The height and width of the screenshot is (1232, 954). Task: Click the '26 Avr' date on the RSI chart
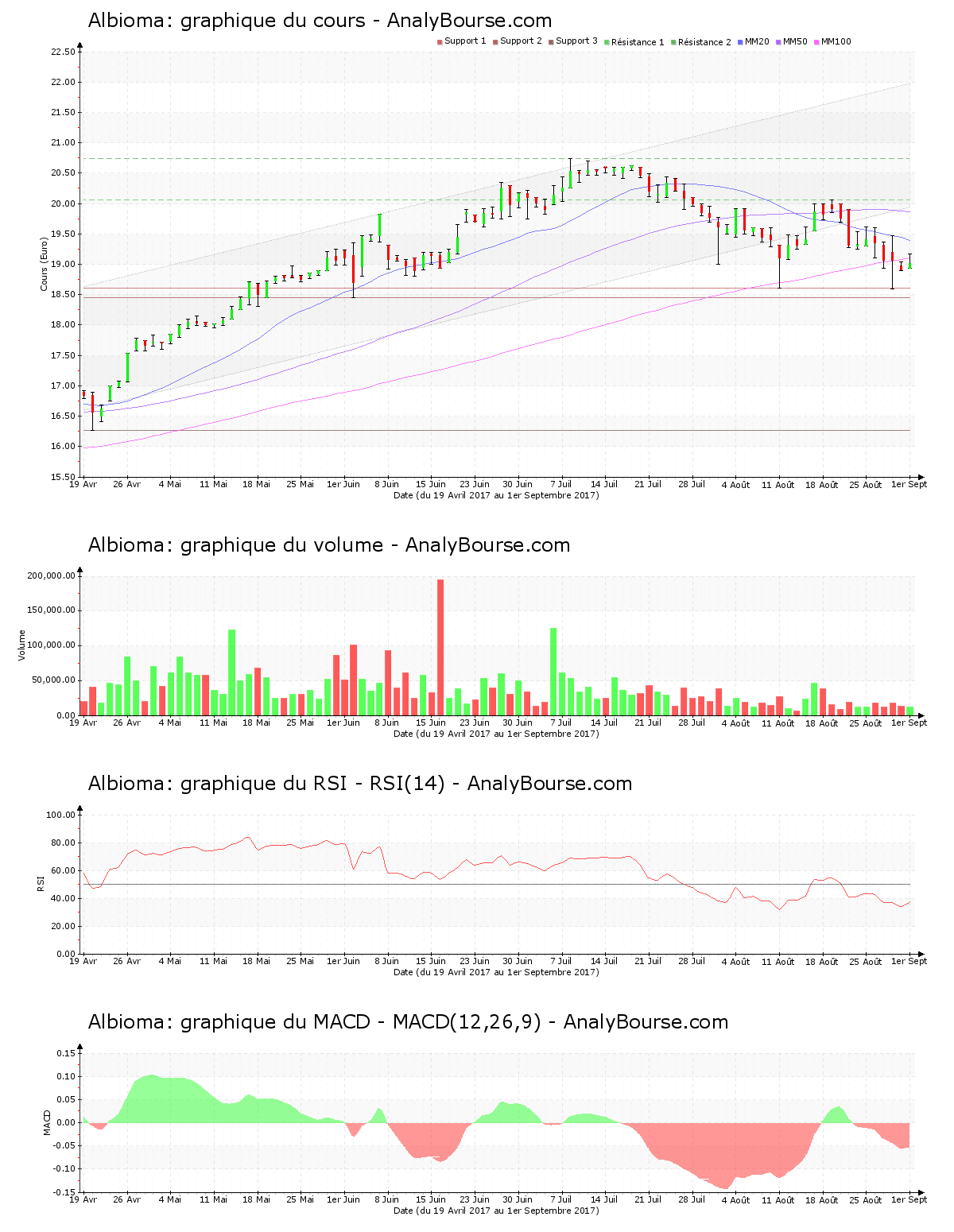(126, 962)
